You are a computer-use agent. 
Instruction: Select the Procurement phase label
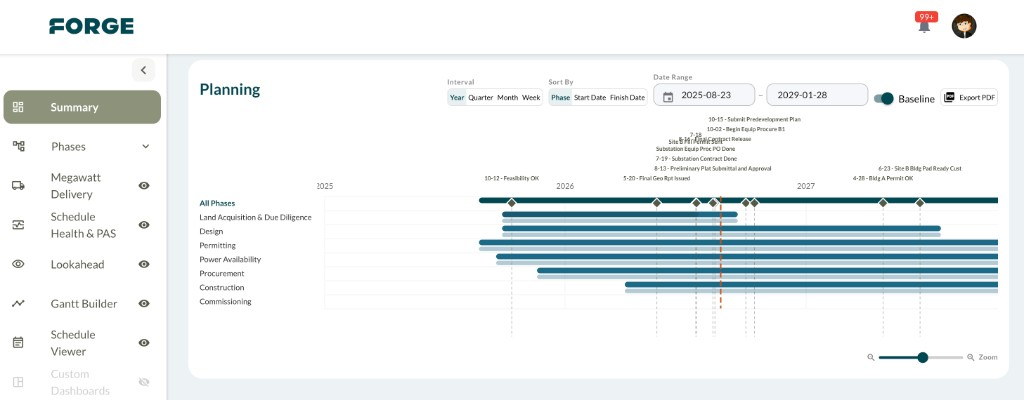[x=222, y=273]
